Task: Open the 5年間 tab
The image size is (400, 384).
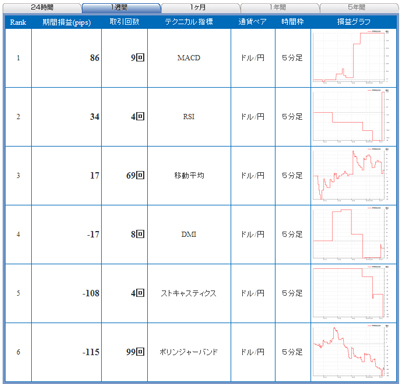Action: [359, 8]
